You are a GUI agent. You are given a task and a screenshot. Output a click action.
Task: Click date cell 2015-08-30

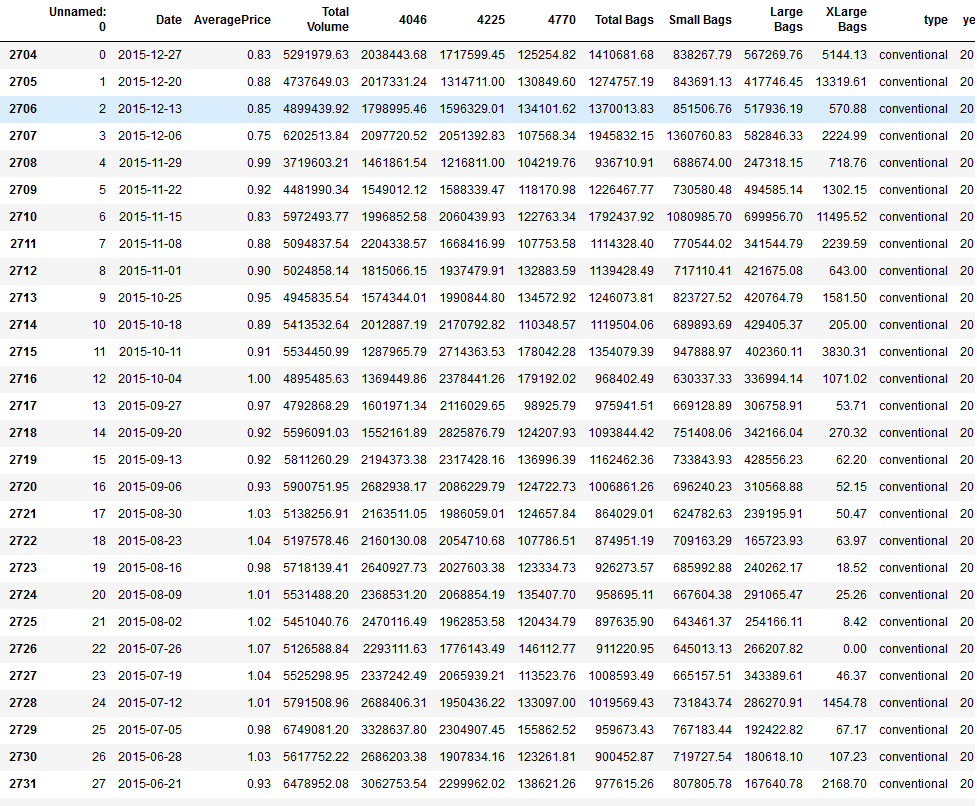pyautogui.click(x=150, y=514)
